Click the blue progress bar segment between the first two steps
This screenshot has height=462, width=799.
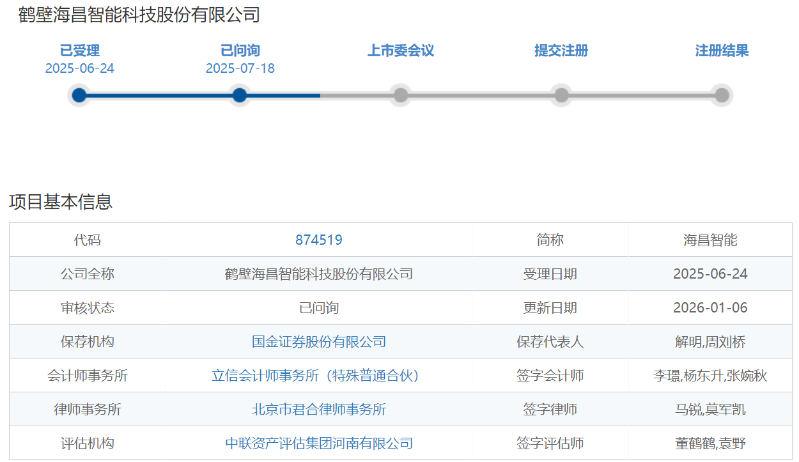click(x=159, y=95)
